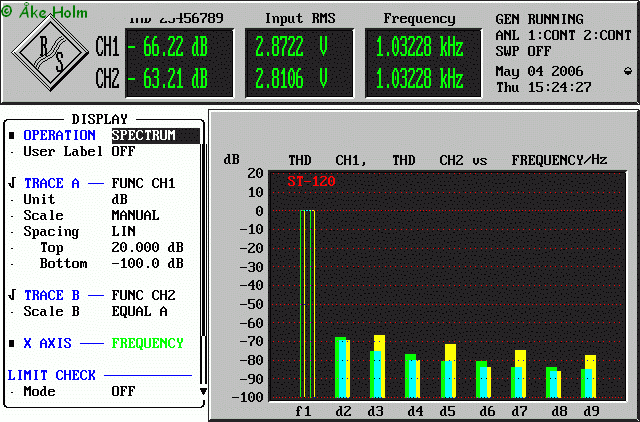The width and height of the screenshot is (640, 422).
Task: Select the Unit dB field
Action: click(120, 199)
